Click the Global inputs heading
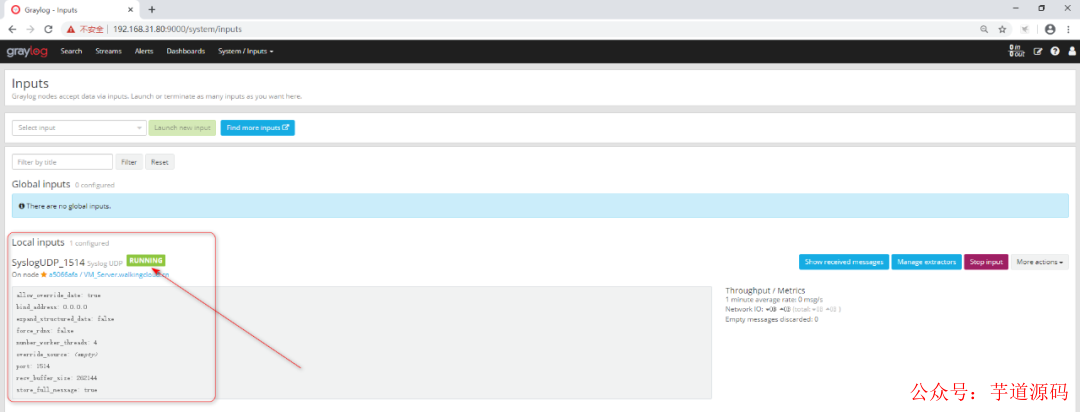The width and height of the screenshot is (1080, 412). click(41, 185)
